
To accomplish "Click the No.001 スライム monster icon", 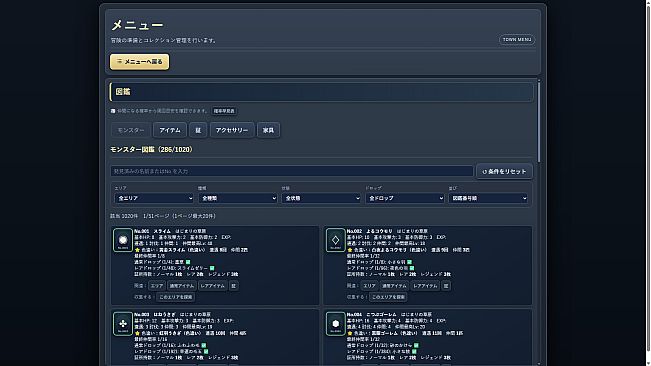I will pyautogui.click(x=123, y=240).
